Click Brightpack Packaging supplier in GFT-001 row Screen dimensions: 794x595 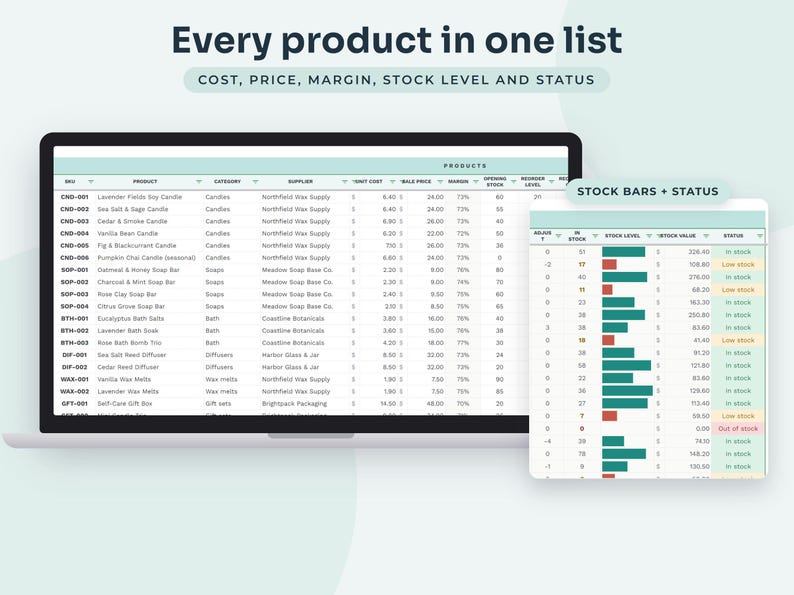pos(294,404)
